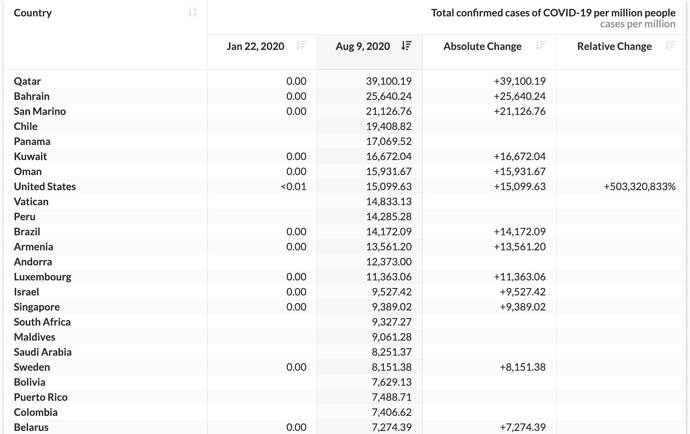Click the Country column header

pyautogui.click(x=33, y=13)
